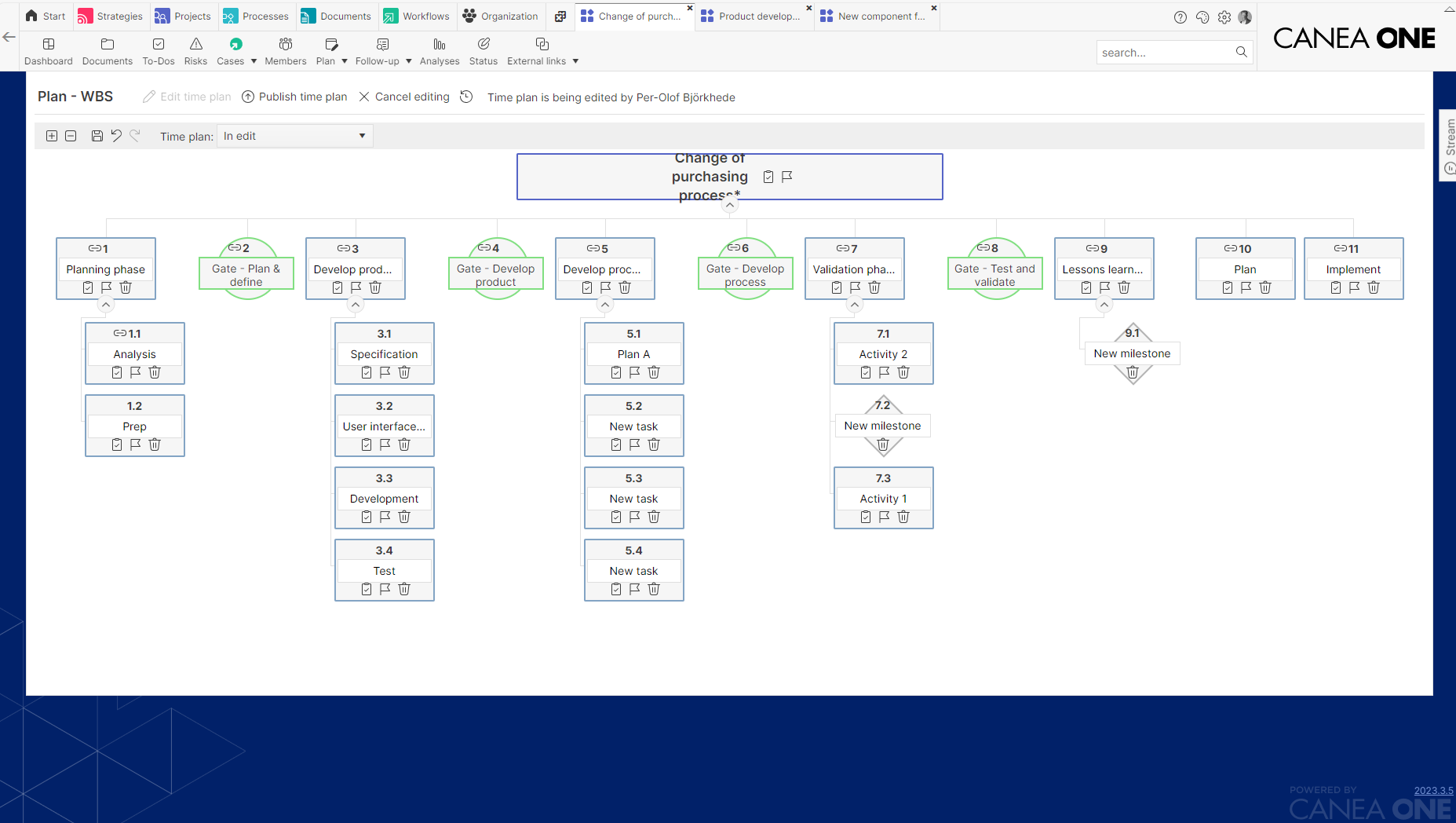Image resolution: width=1456 pixels, height=823 pixels.
Task: Click Cancel editing
Action: (404, 97)
